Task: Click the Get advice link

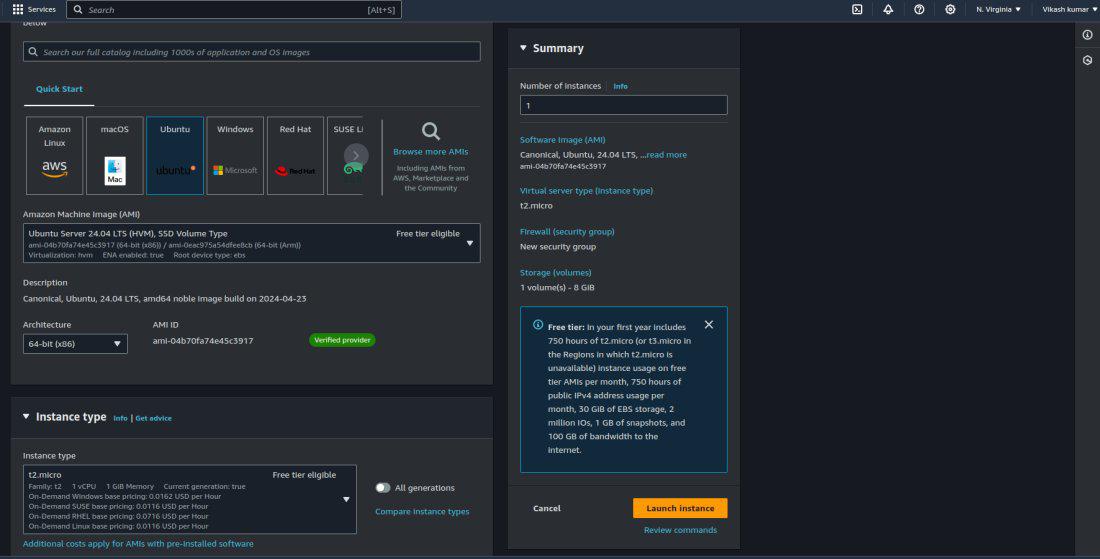Action: [154, 418]
